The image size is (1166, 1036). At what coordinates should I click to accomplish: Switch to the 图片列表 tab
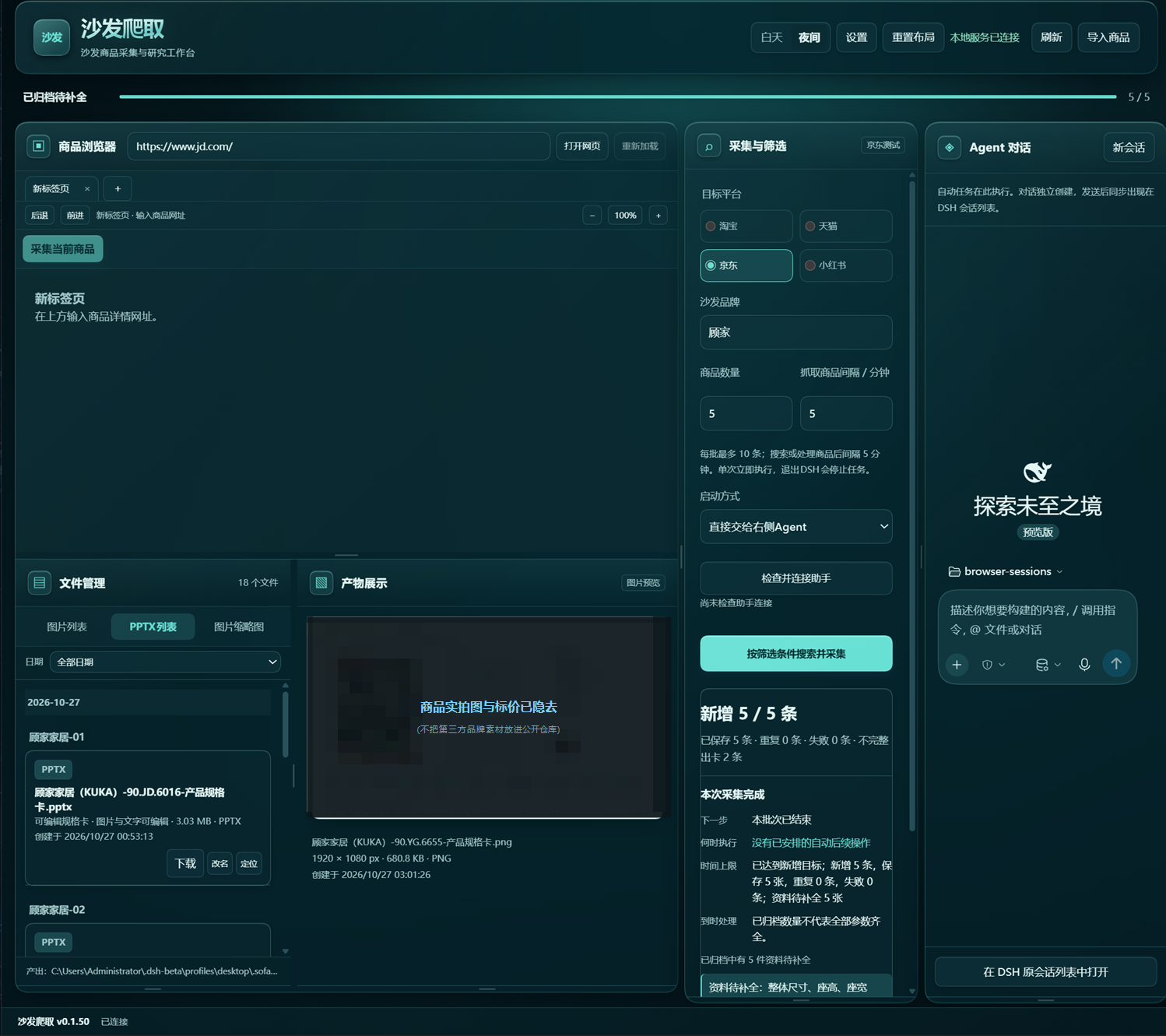click(67, 627)
